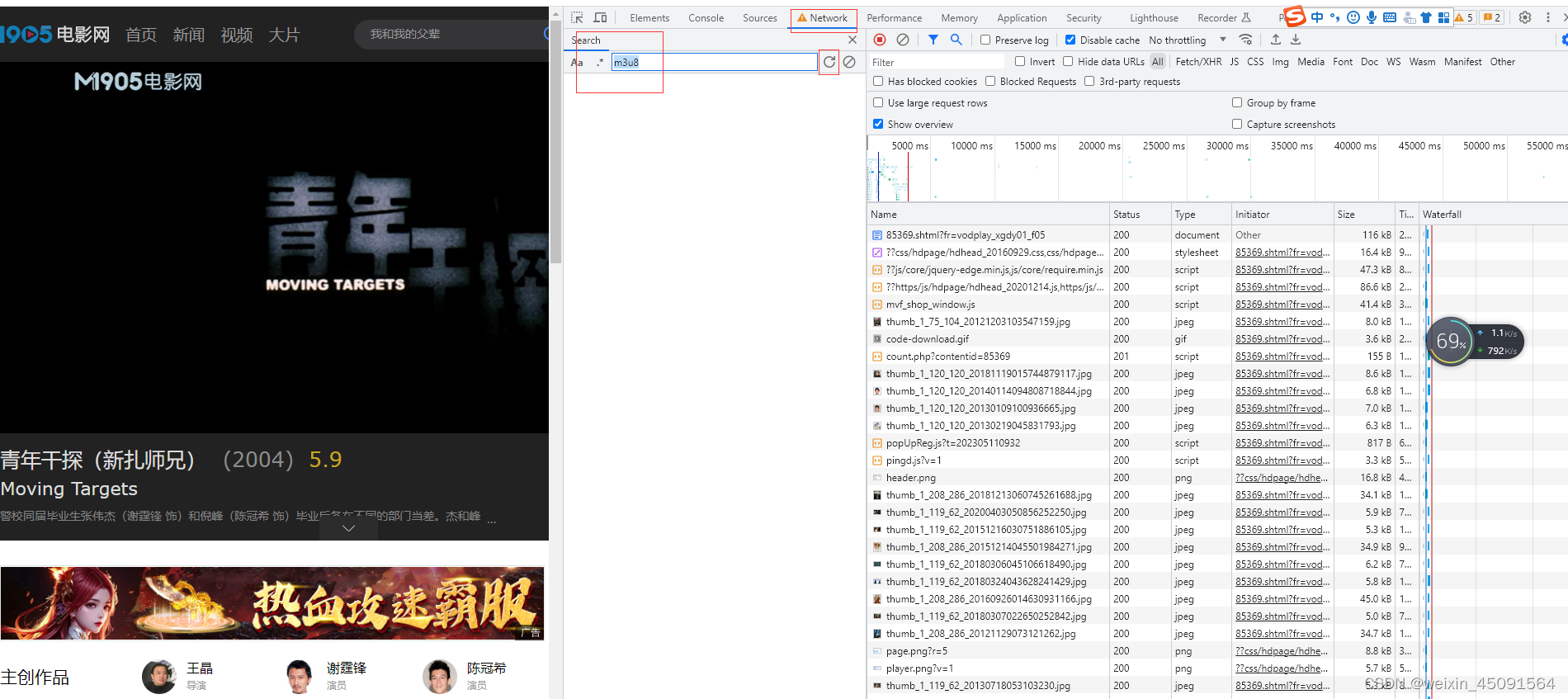
Task: Switch to the Elements tab
Action: point(649,18)
